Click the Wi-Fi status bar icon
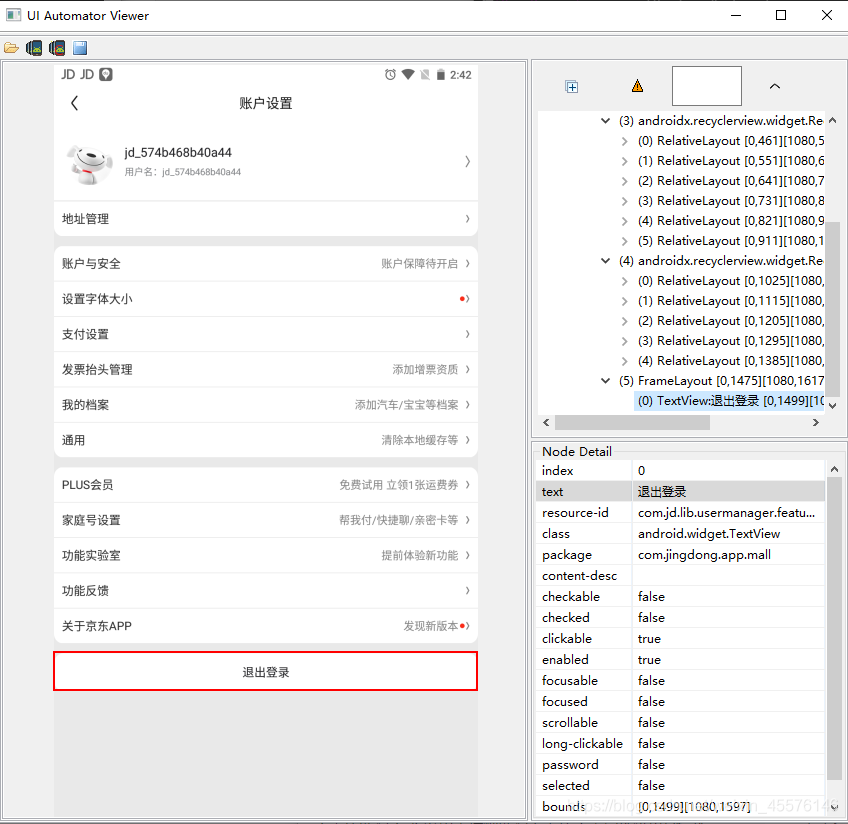Image resolution: width=848 pixels, height=824 pixels. pyautogui.click(x=408, y=75)
